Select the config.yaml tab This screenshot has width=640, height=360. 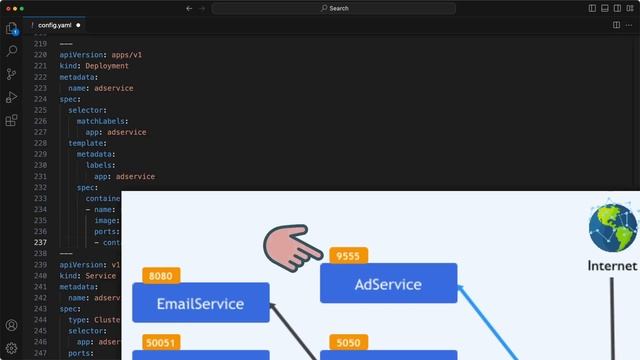(x=54, y=25)
